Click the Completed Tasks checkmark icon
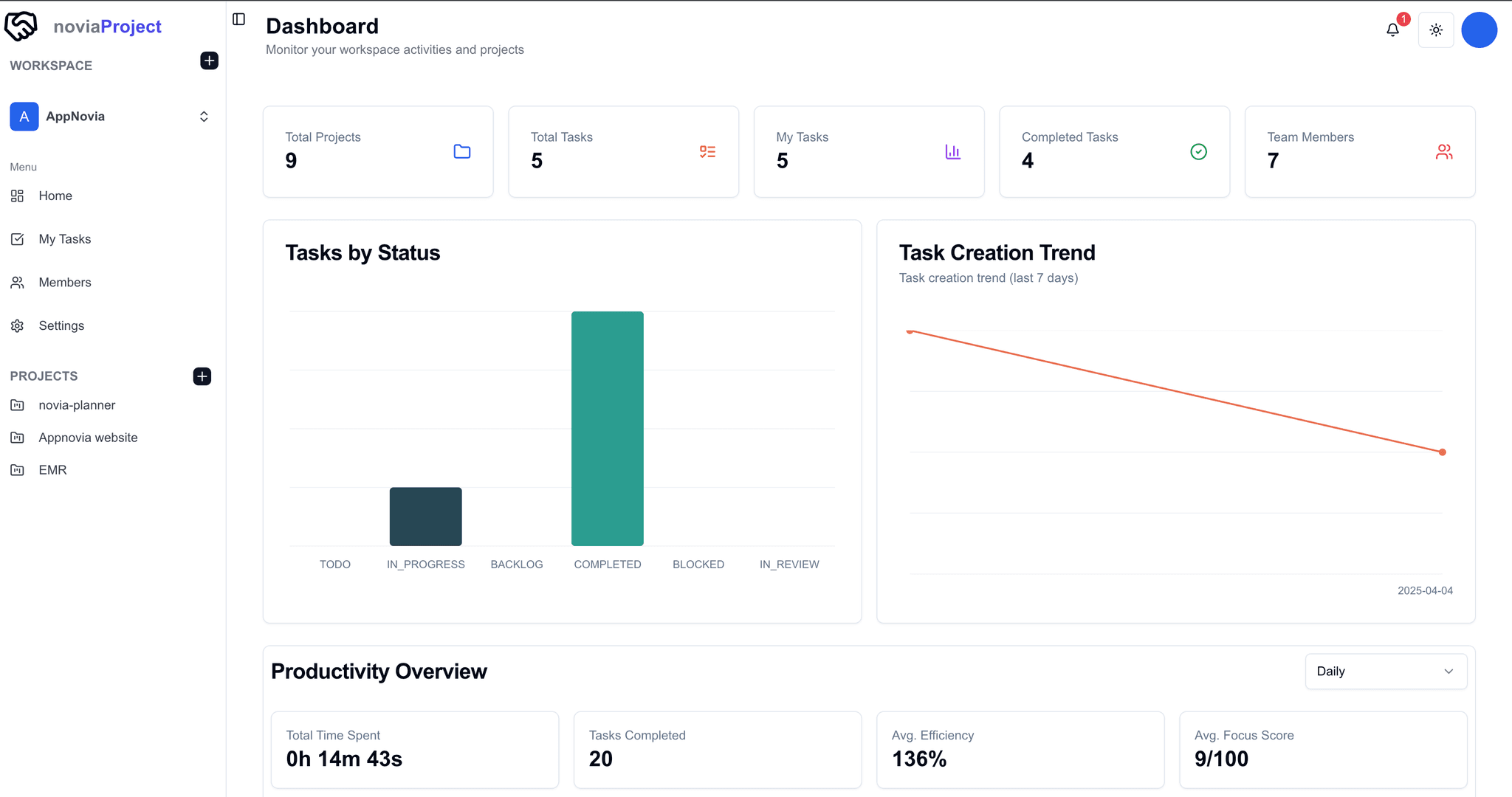This screenshot has height=797, width=1512. pos(1198,151)
